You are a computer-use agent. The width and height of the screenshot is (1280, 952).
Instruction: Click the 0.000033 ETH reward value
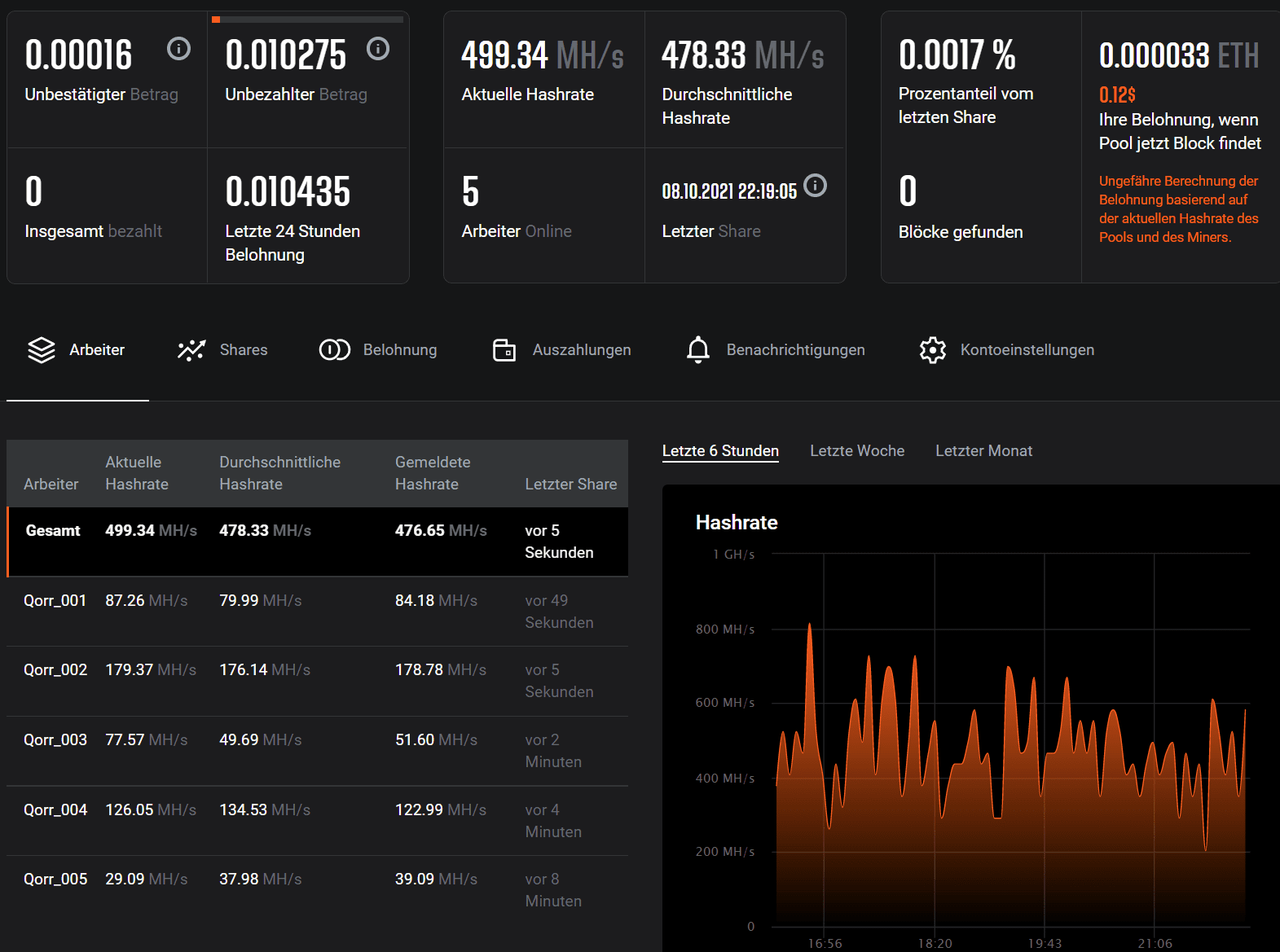coord(1179,55)
